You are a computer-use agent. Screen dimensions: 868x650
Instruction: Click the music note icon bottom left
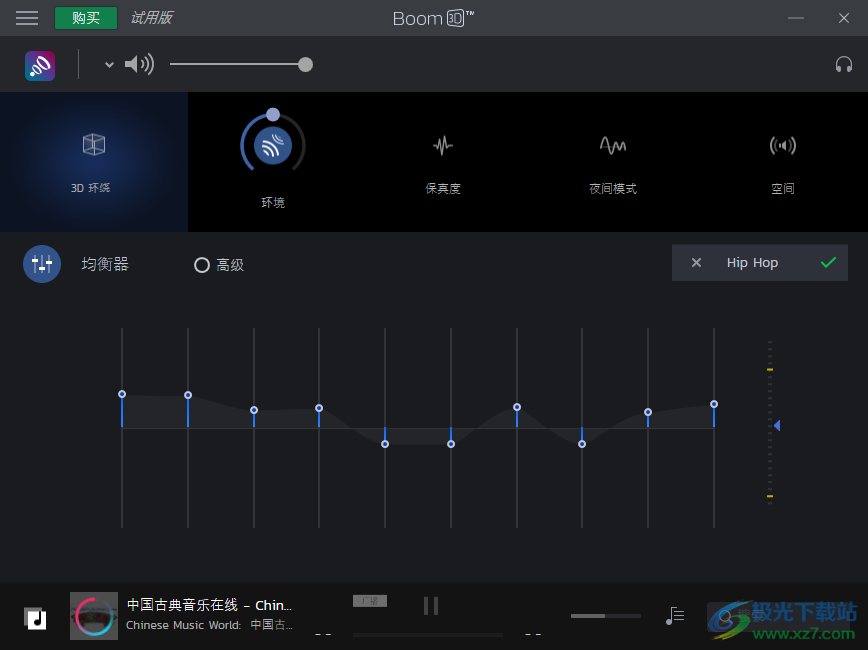[x=35, y=618]
